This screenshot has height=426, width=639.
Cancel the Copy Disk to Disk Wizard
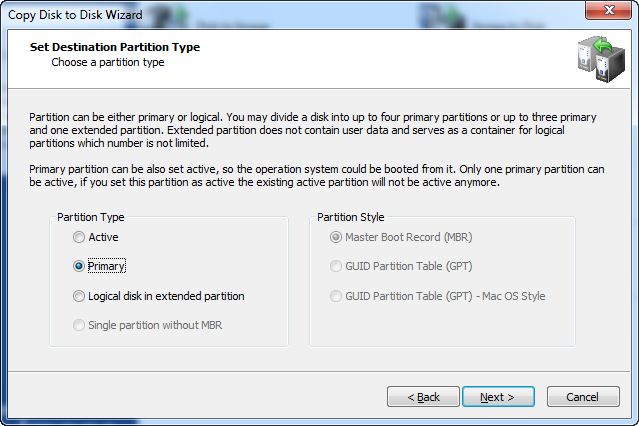(x=583, y=397)
